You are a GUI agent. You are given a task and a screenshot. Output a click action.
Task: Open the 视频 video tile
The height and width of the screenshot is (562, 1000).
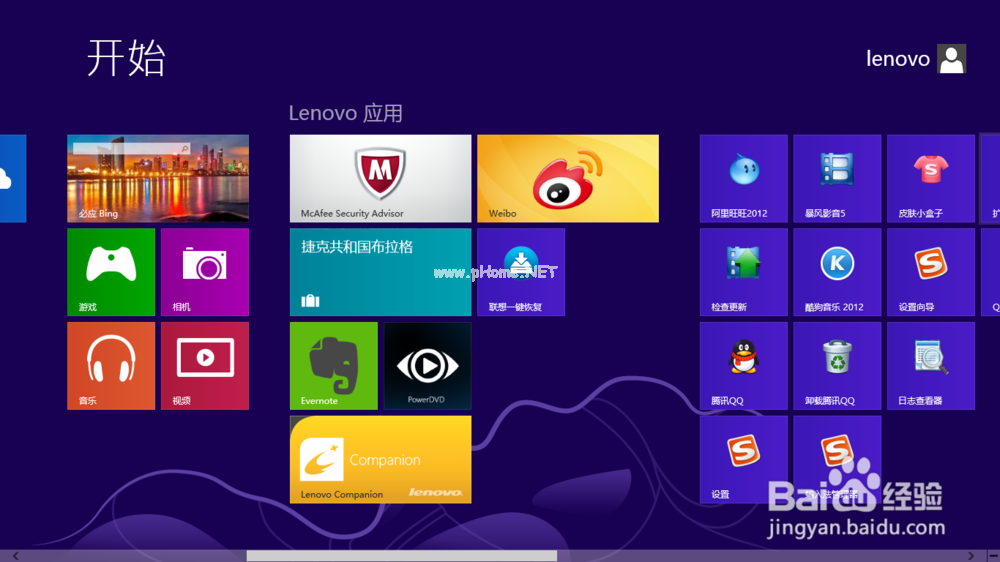click(x=205, y=366)
